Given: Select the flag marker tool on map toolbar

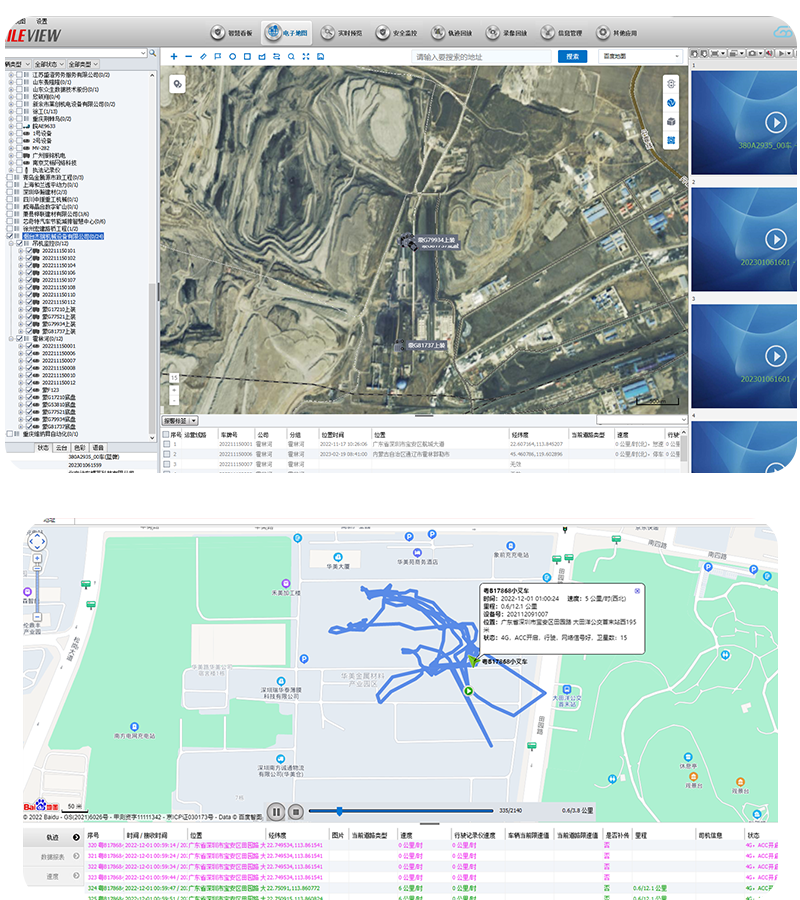Looking at the screenshot, I should 218,57.
